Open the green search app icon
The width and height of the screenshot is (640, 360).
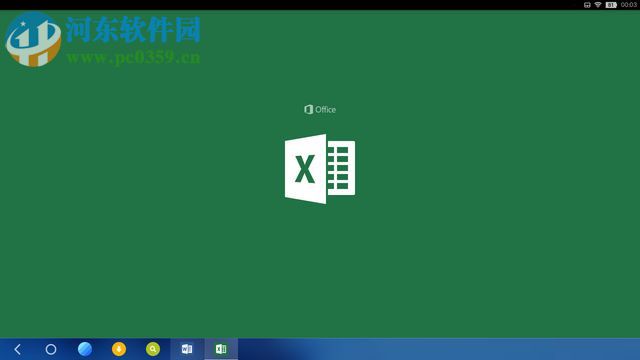[153, 349]
